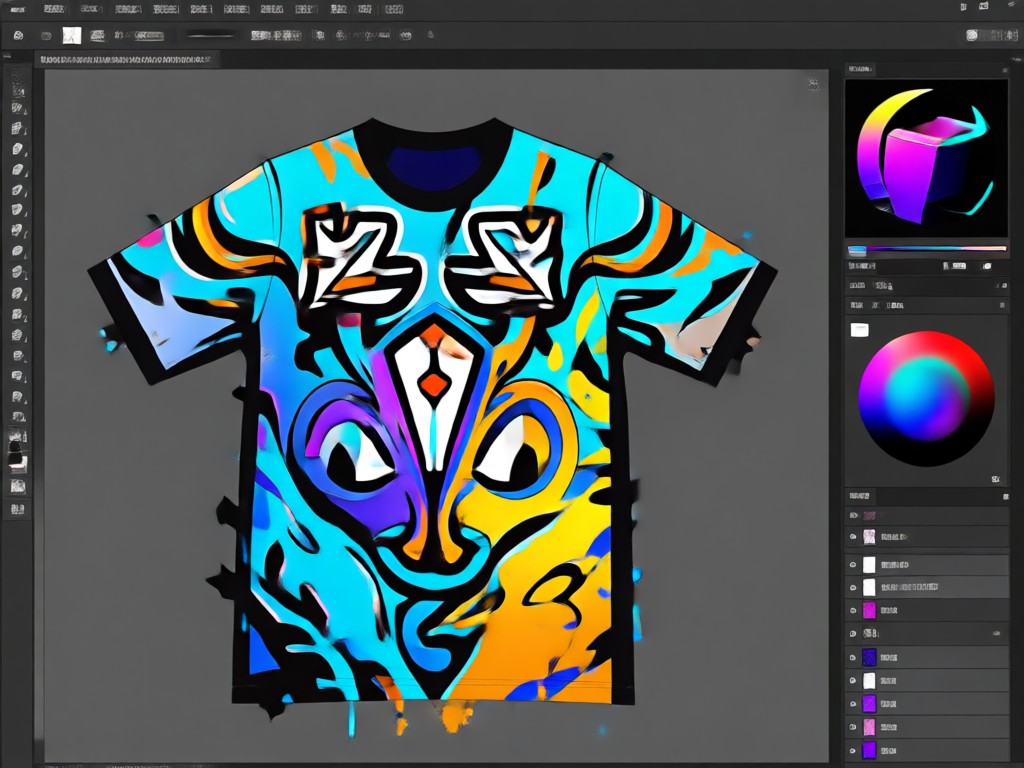Open the last menu in the menu bar
This screenshot has height=768, width=1024.
pyautogui.click(x=393, y=9)
